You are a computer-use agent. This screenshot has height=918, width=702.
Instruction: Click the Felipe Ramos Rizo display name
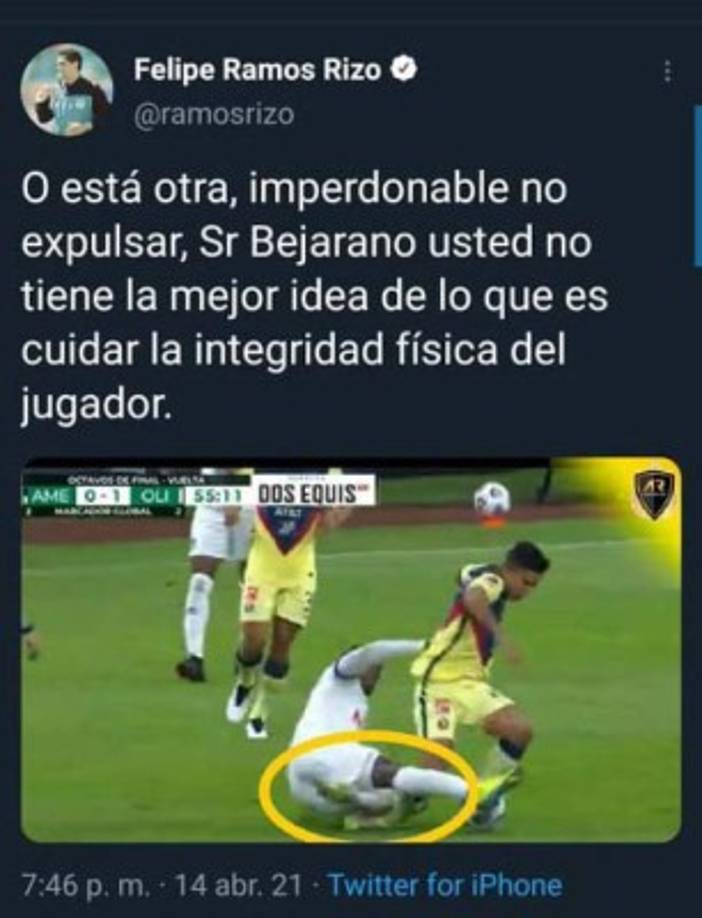pyautogui.click(x=258, y=70)
